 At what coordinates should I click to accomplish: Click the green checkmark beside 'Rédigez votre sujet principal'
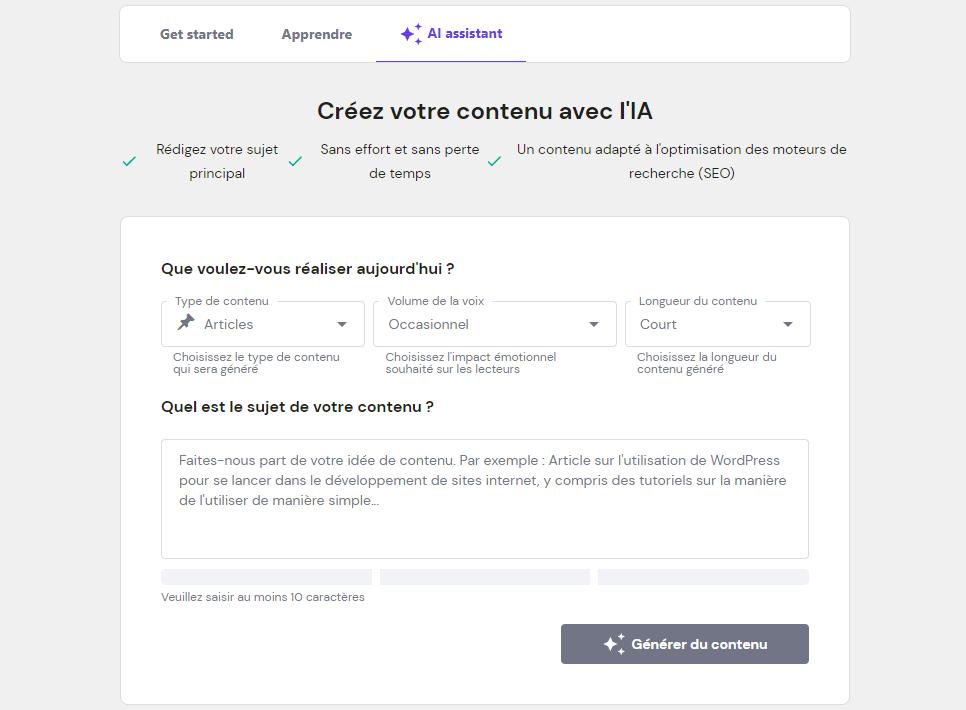click(129, 160)
